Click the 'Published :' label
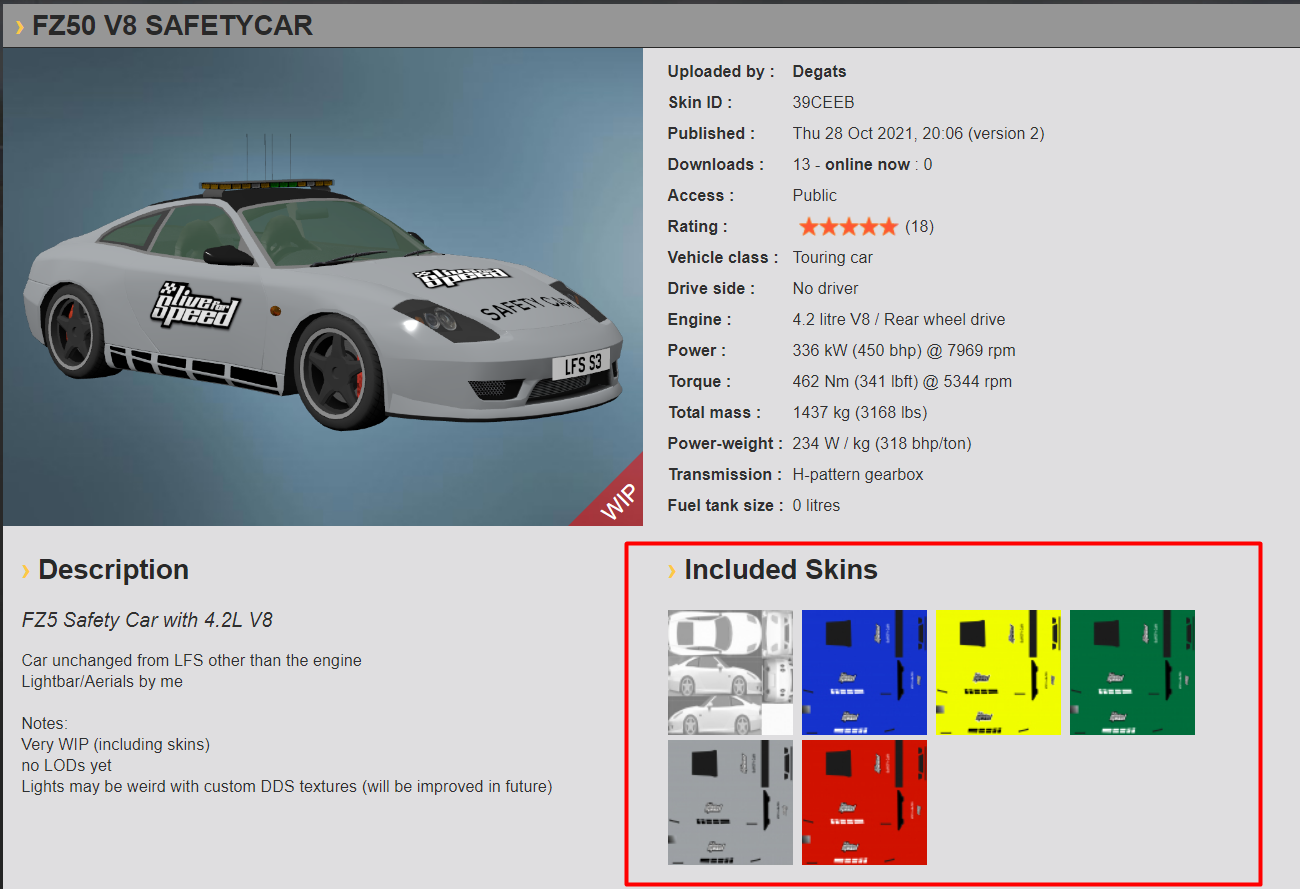Viewport: 1300px width, 889px height. tap(711, 134)
